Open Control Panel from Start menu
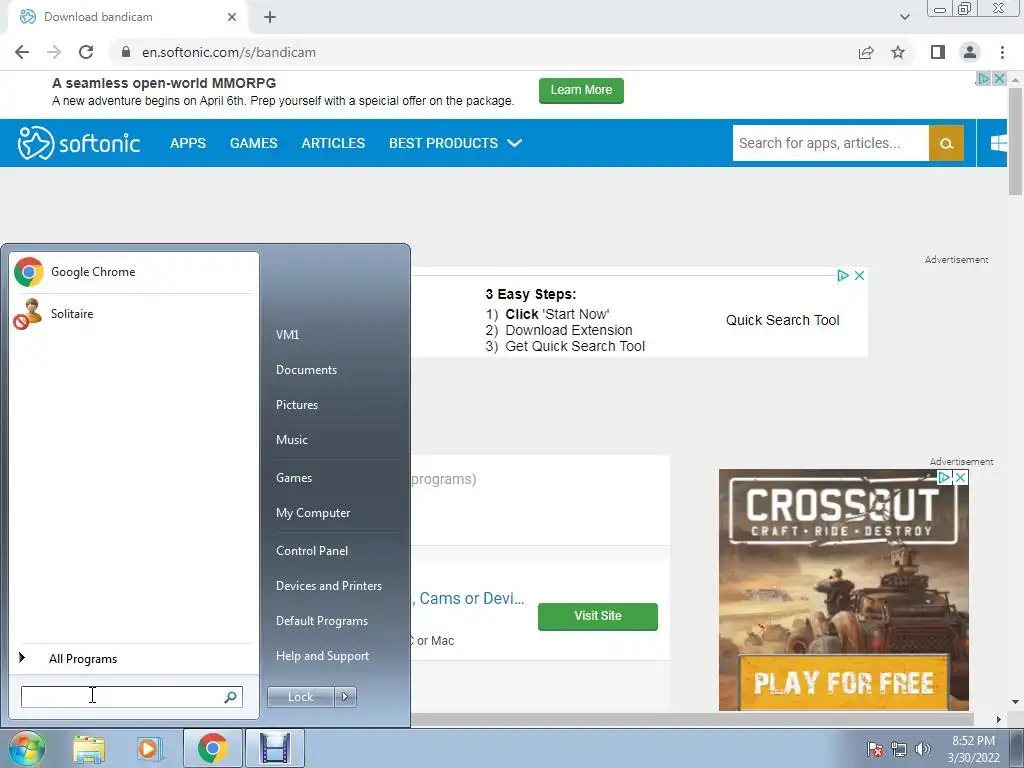This screenshot has height=768, width=1024. tap(312, 551)
